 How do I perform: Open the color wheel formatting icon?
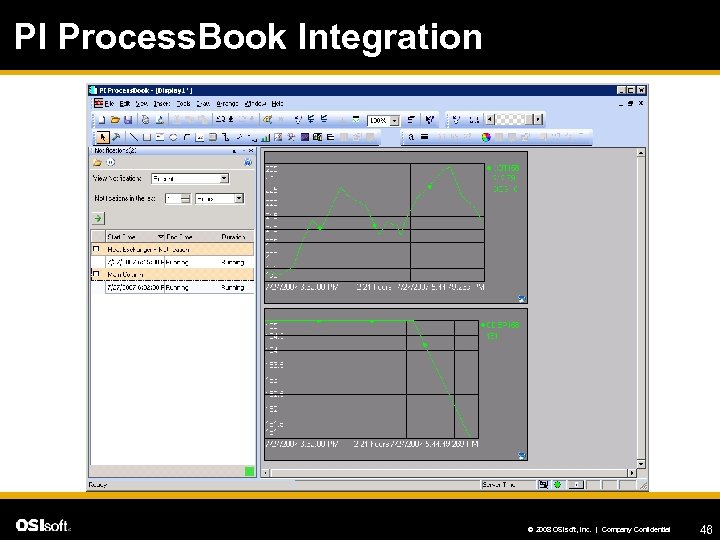pos(485,137)
